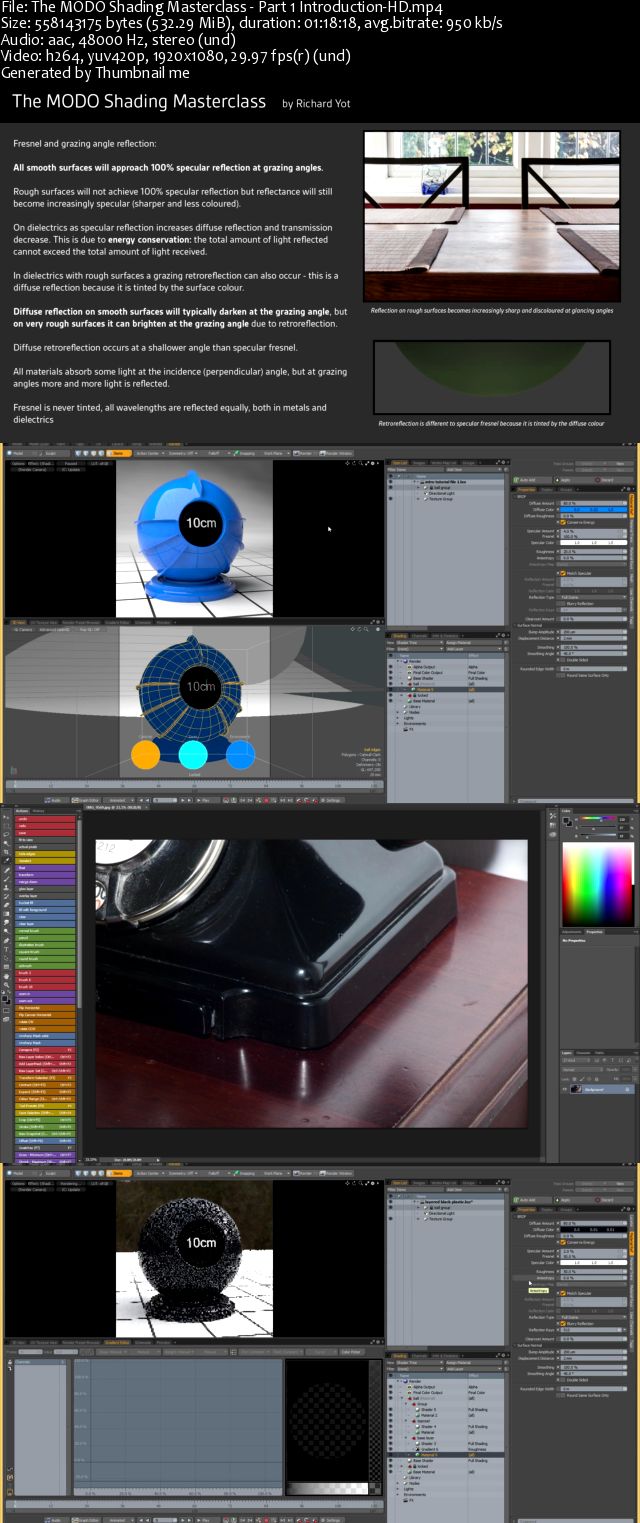
Task: Open Symmetry dropdown in blue-sphere MODO
Action: 181,453
